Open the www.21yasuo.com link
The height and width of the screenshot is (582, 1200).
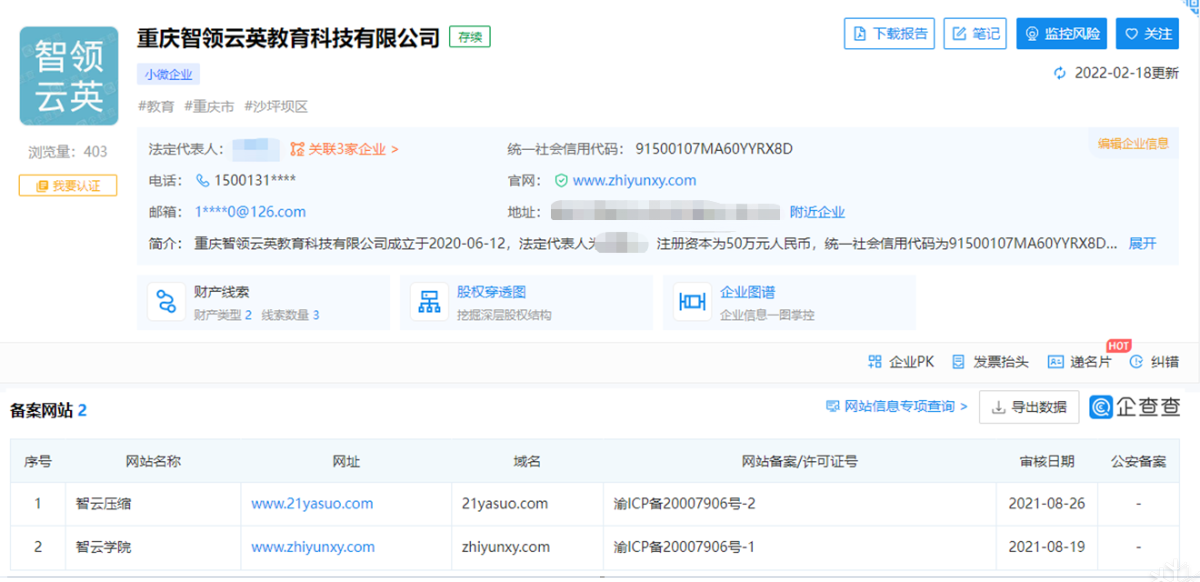pos(312,504)
